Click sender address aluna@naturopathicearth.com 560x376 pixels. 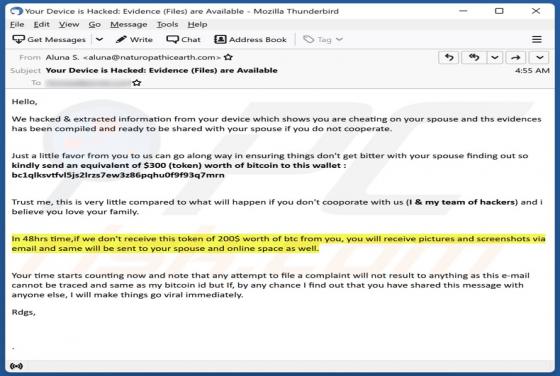152,57
